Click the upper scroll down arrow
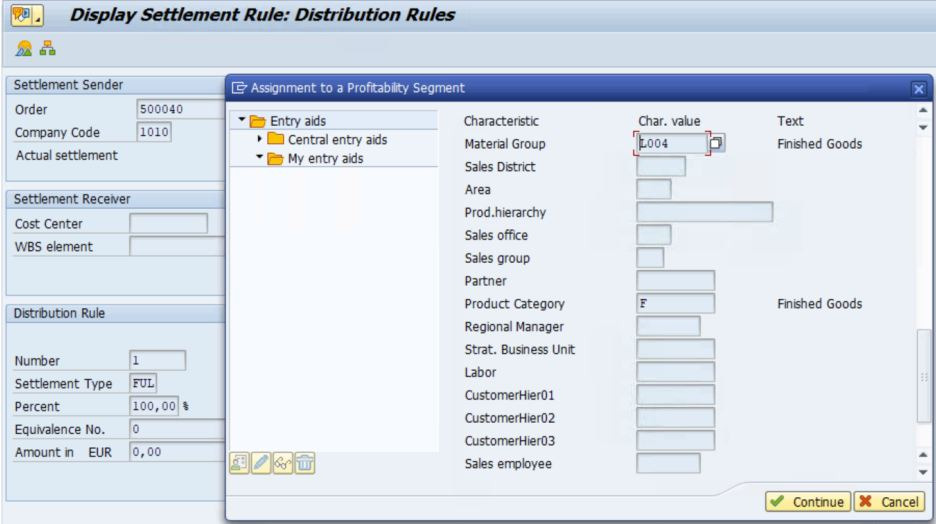Screen dimensions: 936x524 [923, 127]
